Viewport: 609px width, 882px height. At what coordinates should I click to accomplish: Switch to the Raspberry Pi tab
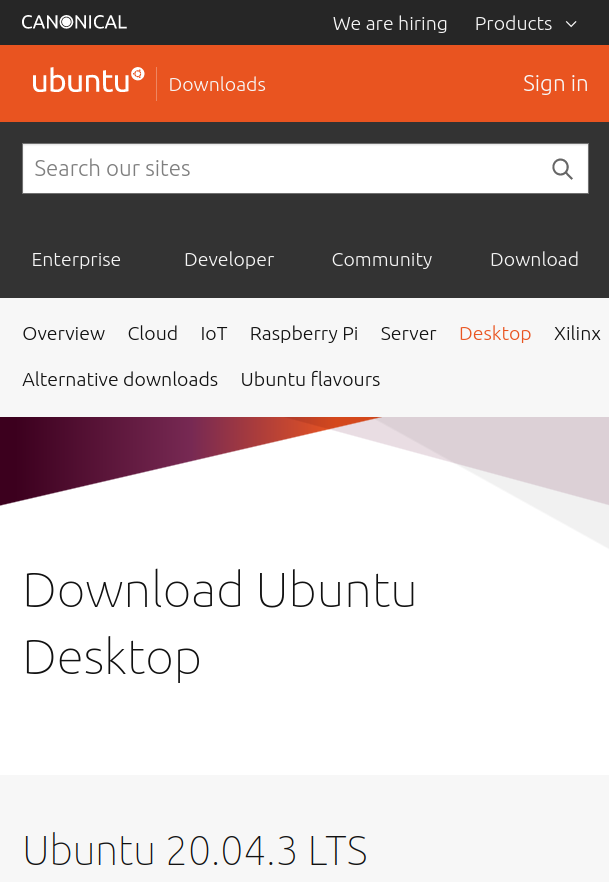(304, 334)
